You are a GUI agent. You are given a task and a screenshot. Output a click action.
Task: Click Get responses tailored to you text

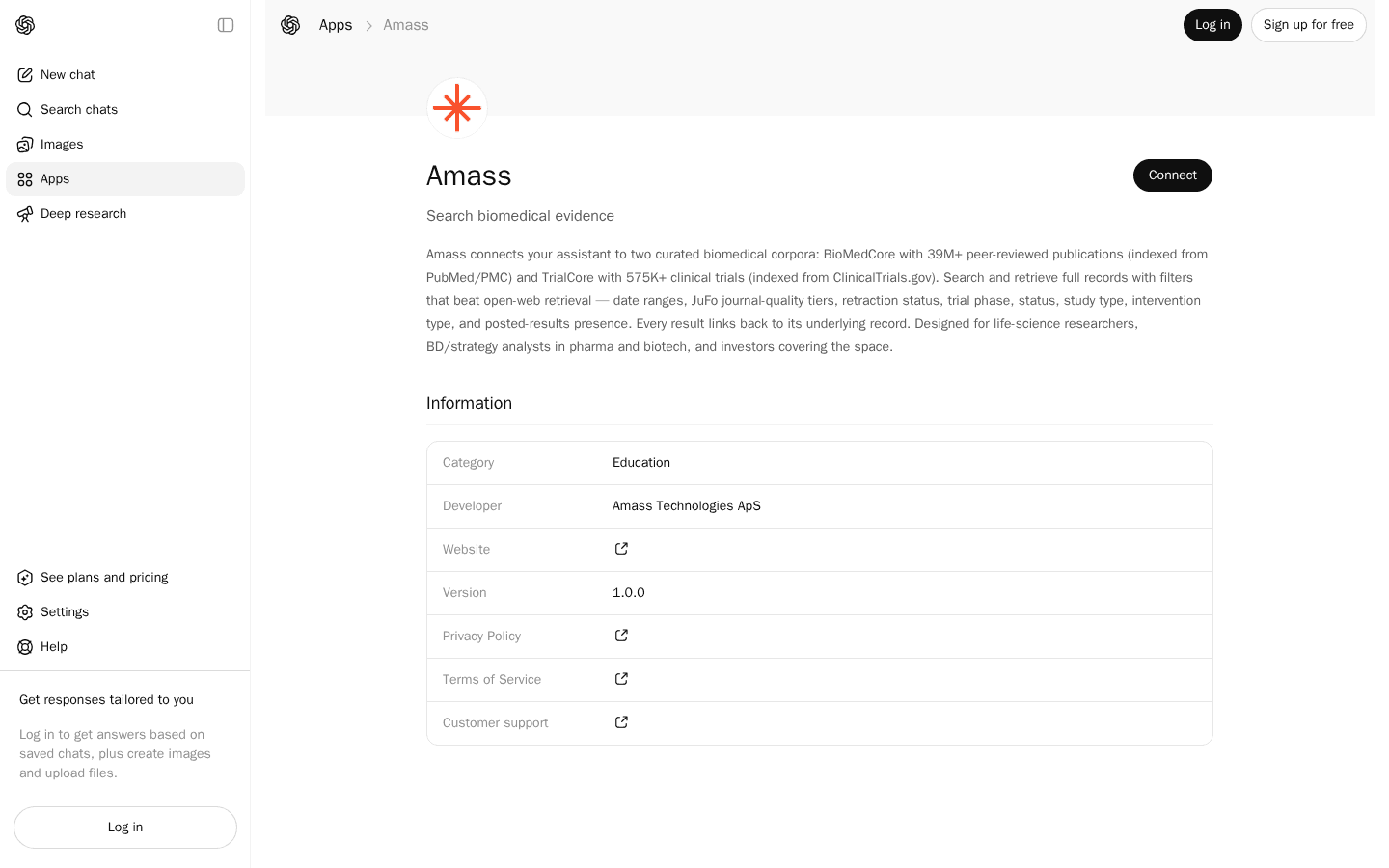pyautogui.click(x=106, y=700)
